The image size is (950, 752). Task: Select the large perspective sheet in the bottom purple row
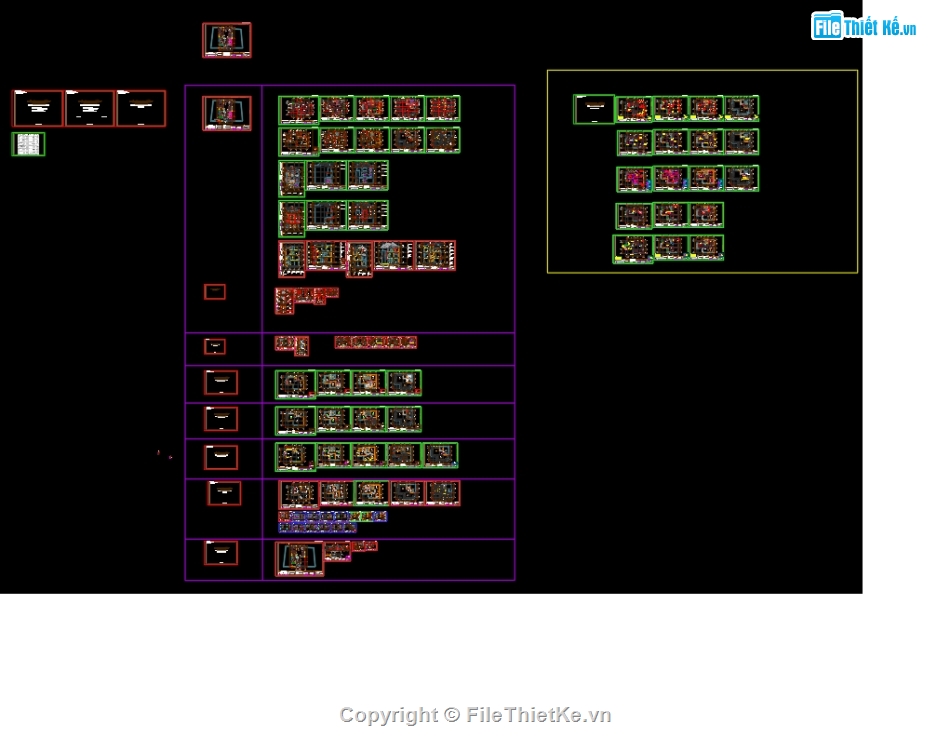299,559
